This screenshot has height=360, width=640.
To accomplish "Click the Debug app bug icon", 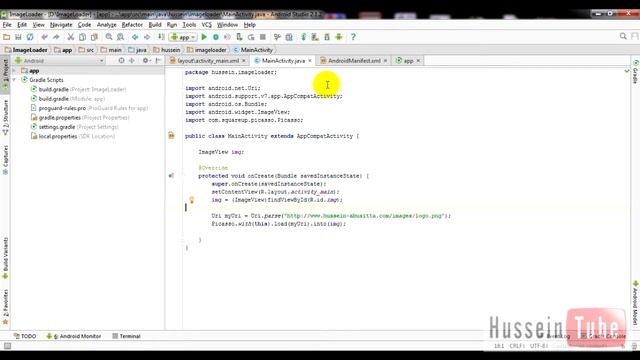I will click(216, 37).
